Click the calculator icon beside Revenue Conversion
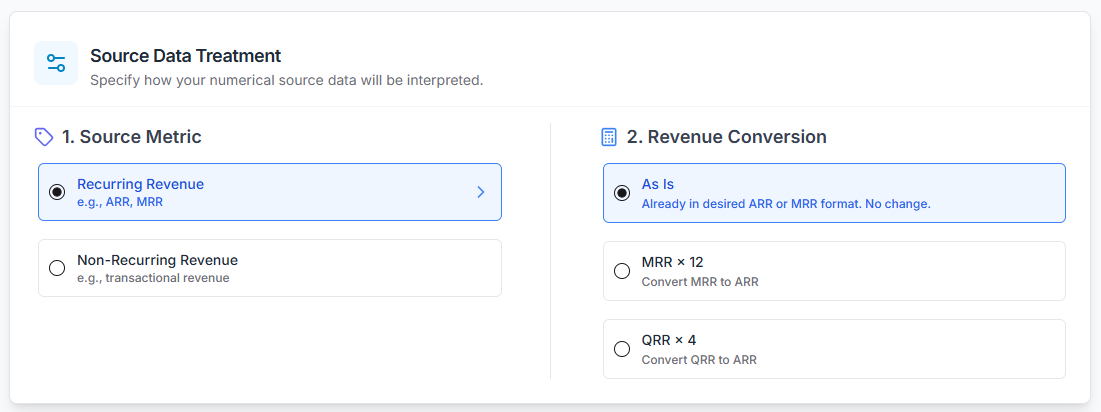Viewport: 1101px width, 412px height. coord(609,137)
